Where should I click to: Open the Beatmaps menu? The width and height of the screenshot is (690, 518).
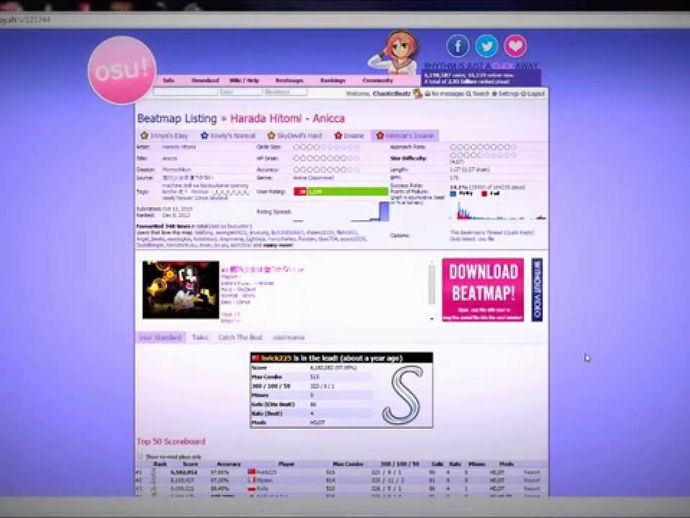289,81
